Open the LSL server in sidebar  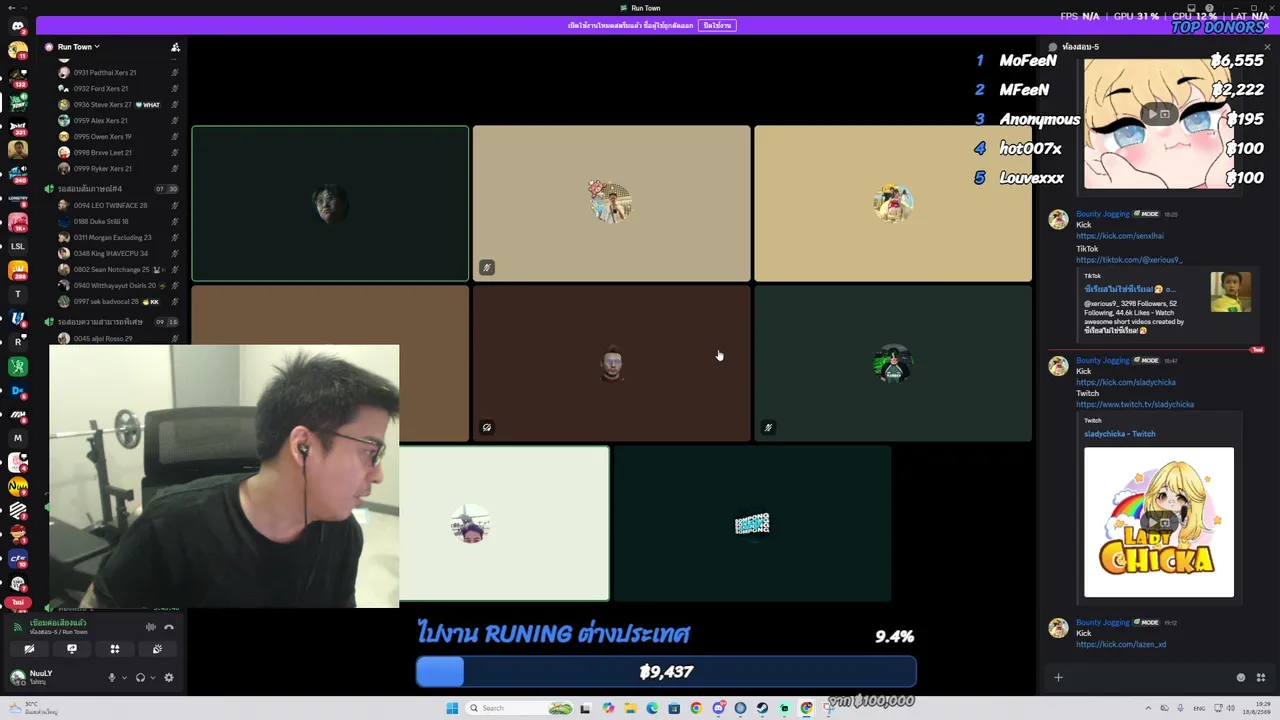point(17,246)
